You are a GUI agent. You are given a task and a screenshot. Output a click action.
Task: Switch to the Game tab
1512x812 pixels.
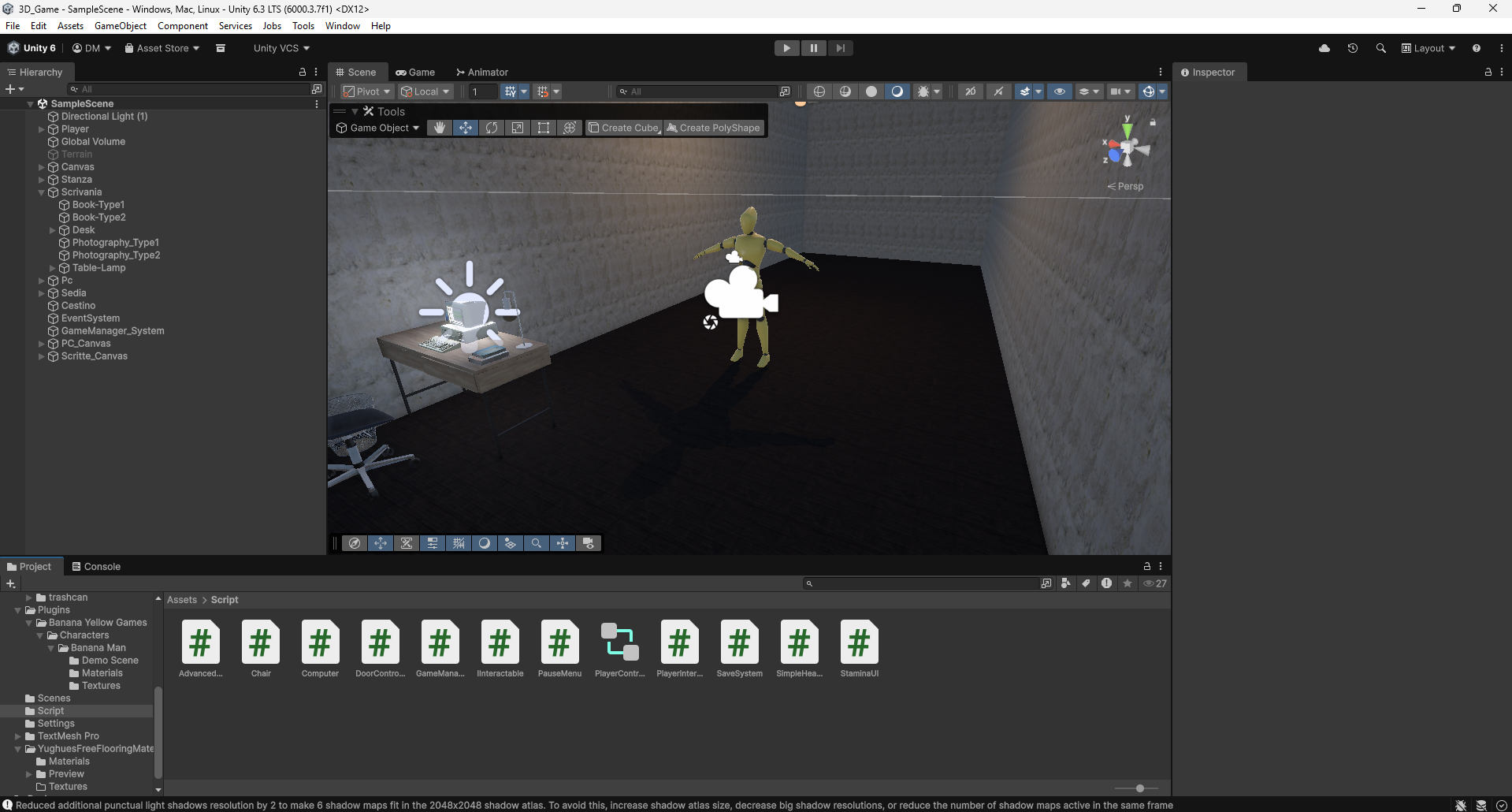point(416,72)
